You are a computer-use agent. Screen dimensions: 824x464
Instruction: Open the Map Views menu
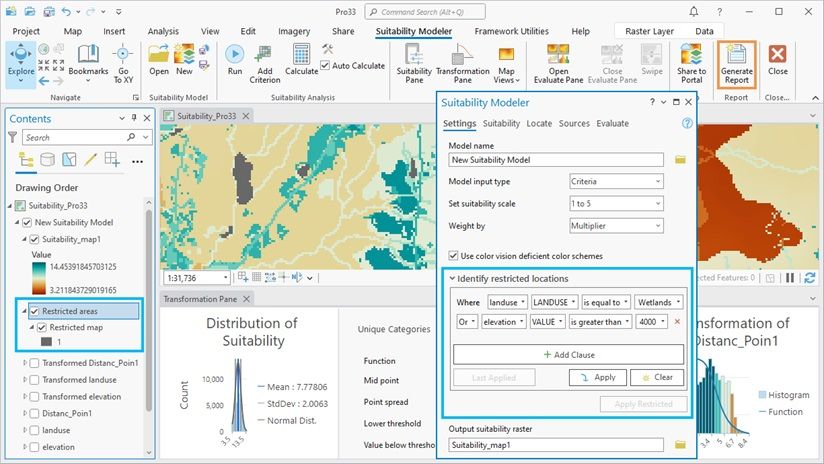506,64
